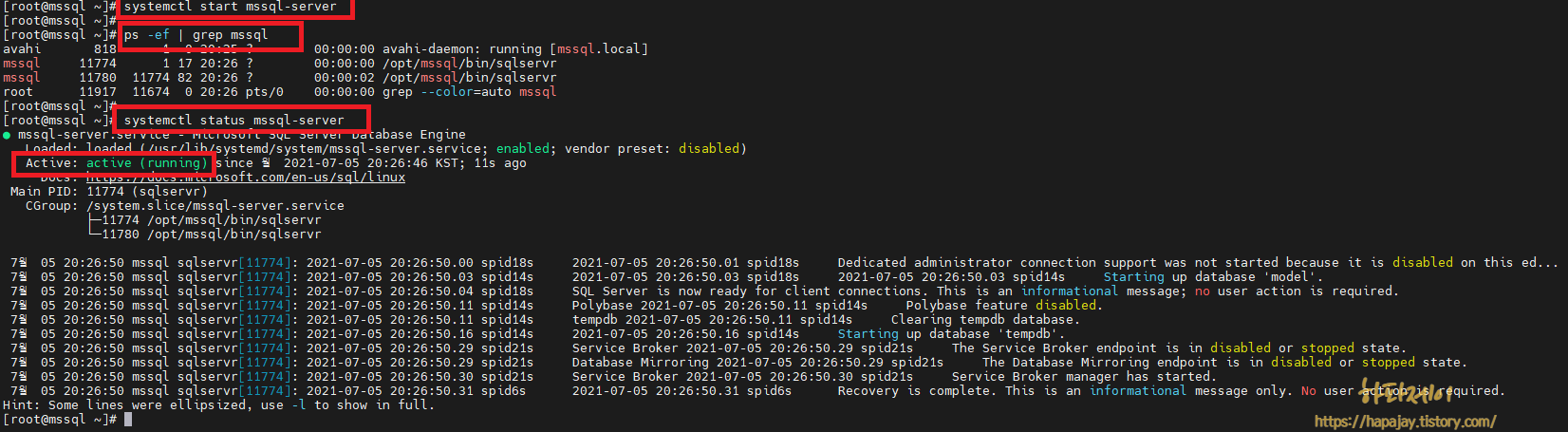Click the 'active (running)' status text
Viewport: 1568px width, 432px height.
coord(147,163)
